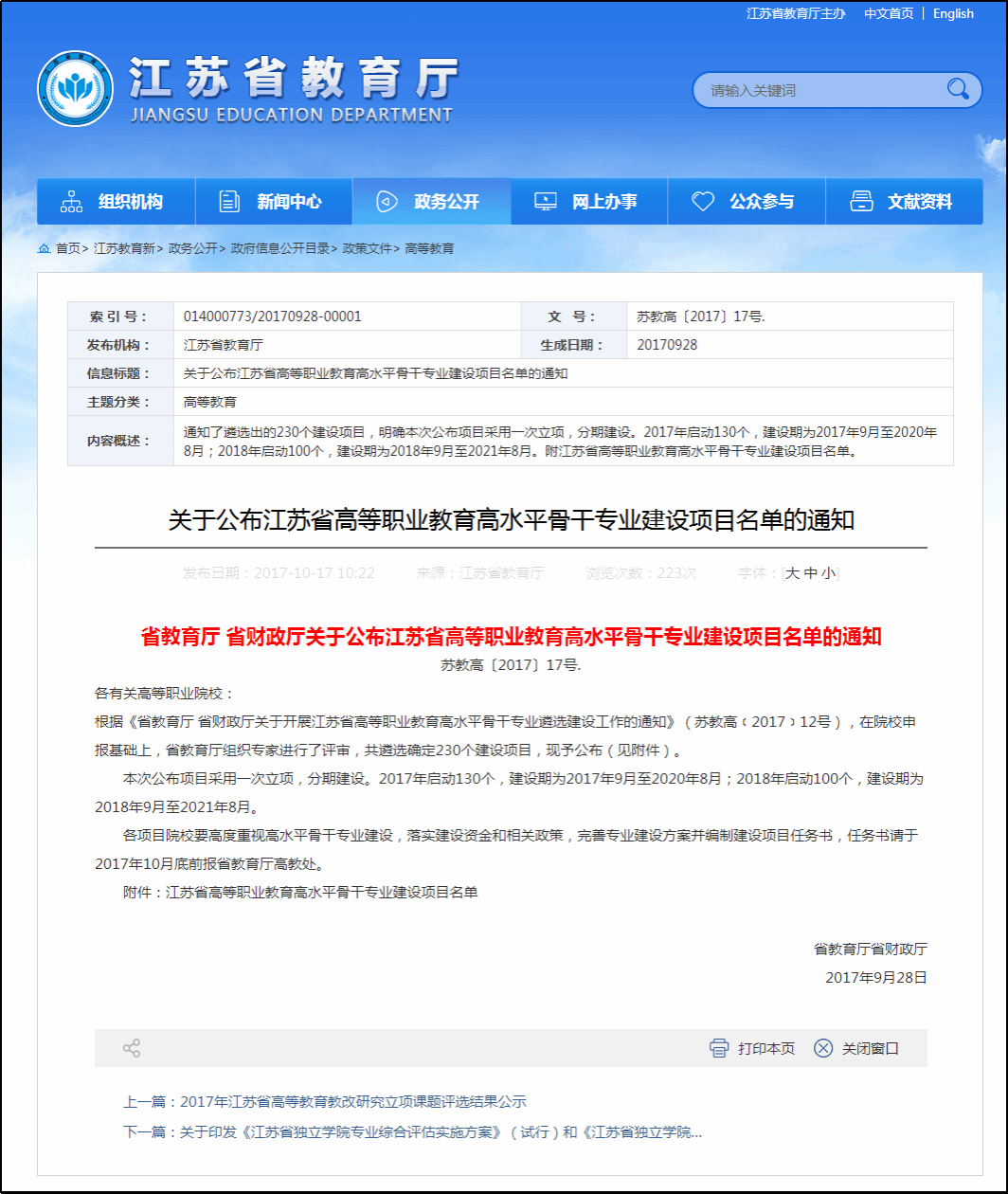
Task: Click the 公众参与 heart icon
Action: [x=703, y=202]
